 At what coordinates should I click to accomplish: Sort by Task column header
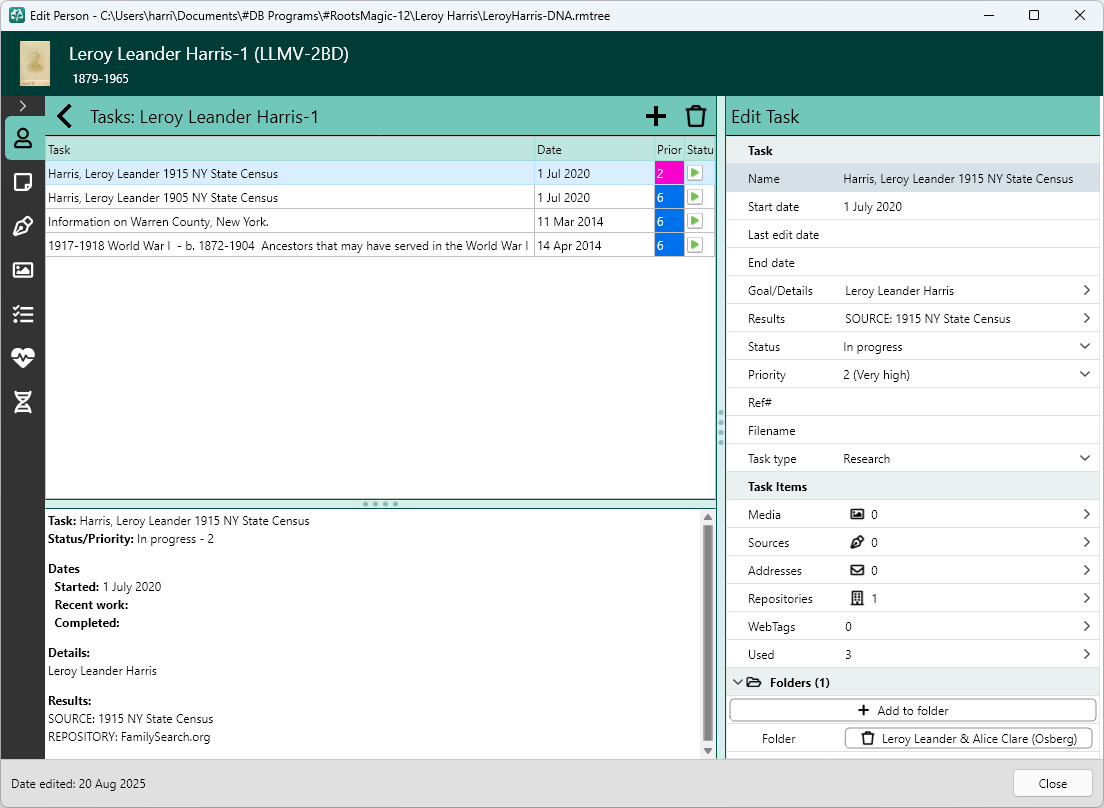coord(289,149)
